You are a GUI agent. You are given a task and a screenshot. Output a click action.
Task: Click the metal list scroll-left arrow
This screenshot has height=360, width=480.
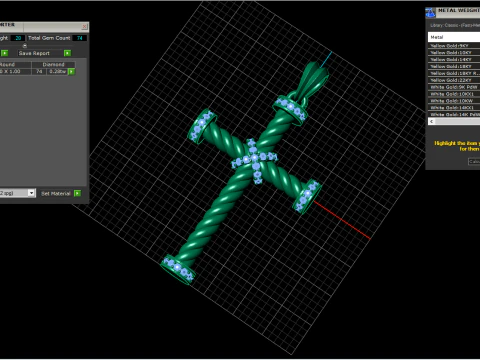click(432, 121)
